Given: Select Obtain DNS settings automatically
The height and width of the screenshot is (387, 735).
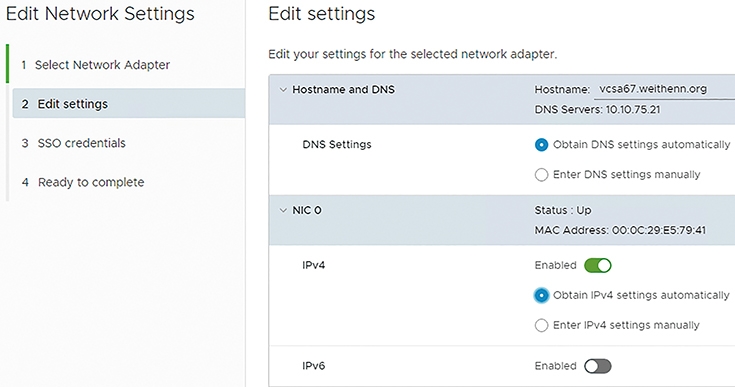Looking at the screenshot, I should click(541, 145).
